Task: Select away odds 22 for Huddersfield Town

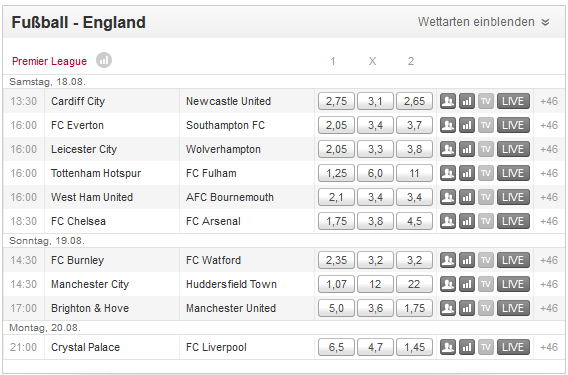Action: [414, 284]
